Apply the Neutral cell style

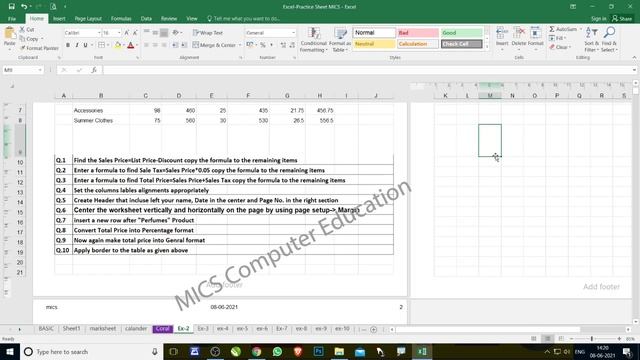(374, 44)
